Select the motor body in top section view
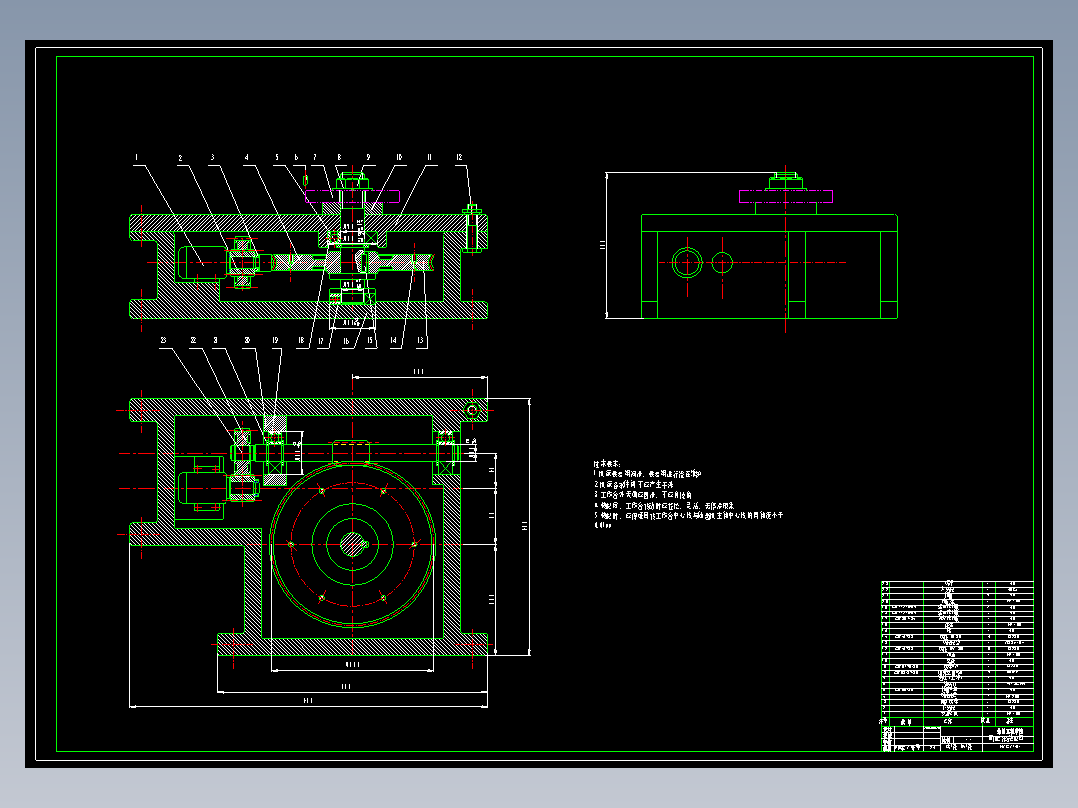This screenshot has width=1078, height=808. point(202,263)
